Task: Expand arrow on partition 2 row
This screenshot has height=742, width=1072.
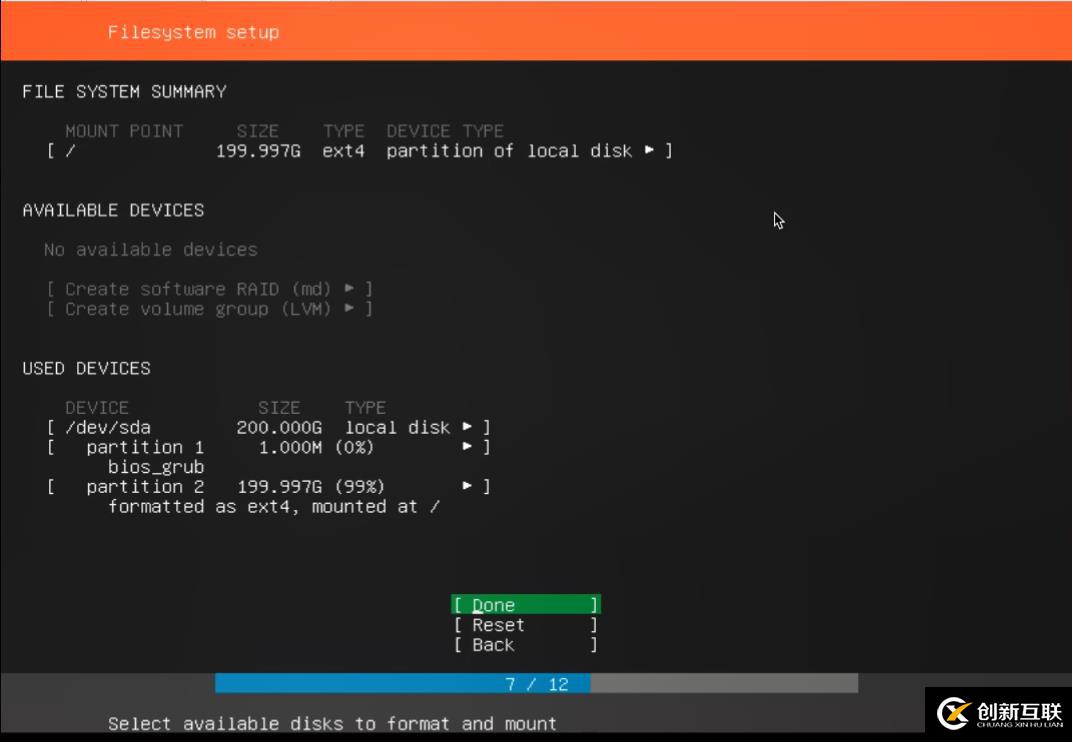Action: pyautogui.click(x=467, y=486)
